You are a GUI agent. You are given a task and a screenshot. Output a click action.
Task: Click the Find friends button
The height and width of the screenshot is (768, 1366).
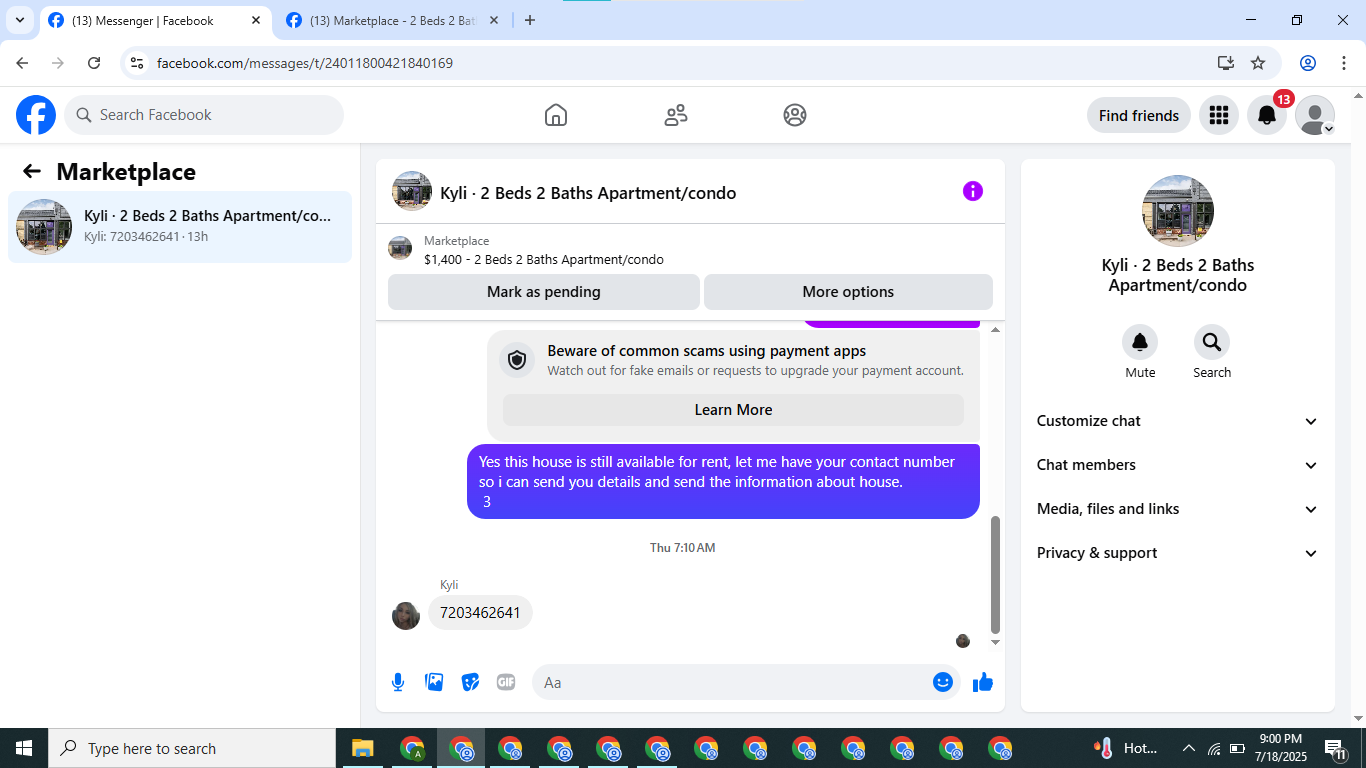[1139, 115]
